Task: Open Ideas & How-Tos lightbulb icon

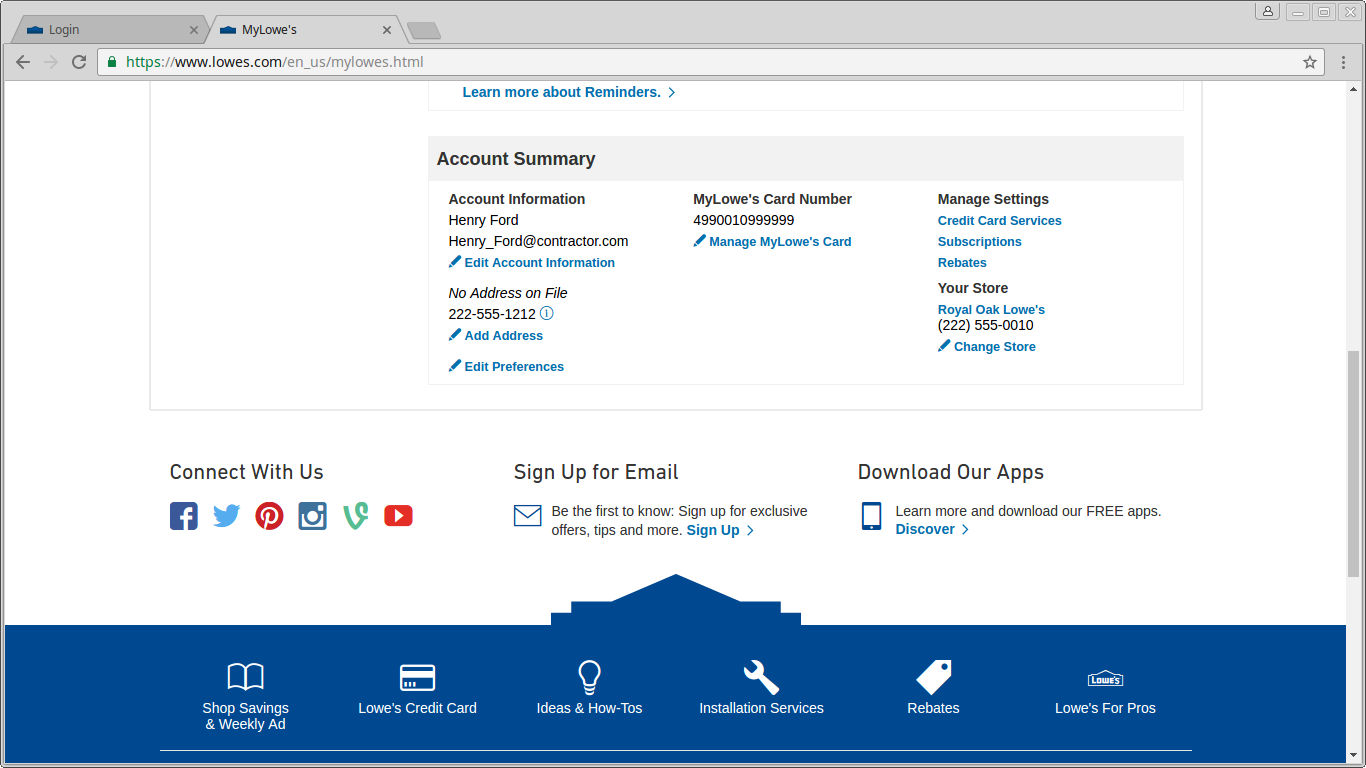Action: point(589,677)
